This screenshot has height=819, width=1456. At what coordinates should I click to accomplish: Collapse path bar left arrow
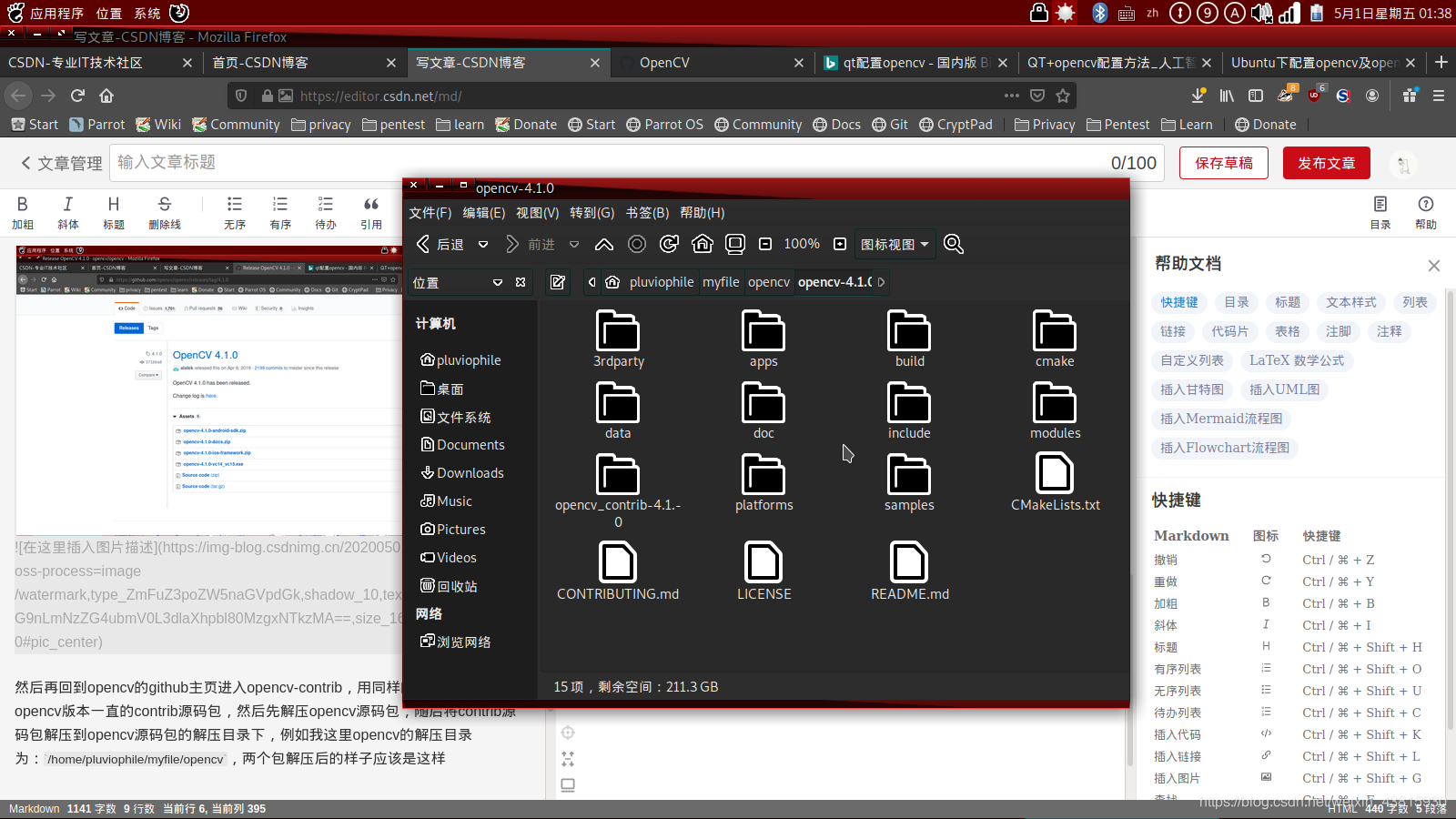[592, 282]
